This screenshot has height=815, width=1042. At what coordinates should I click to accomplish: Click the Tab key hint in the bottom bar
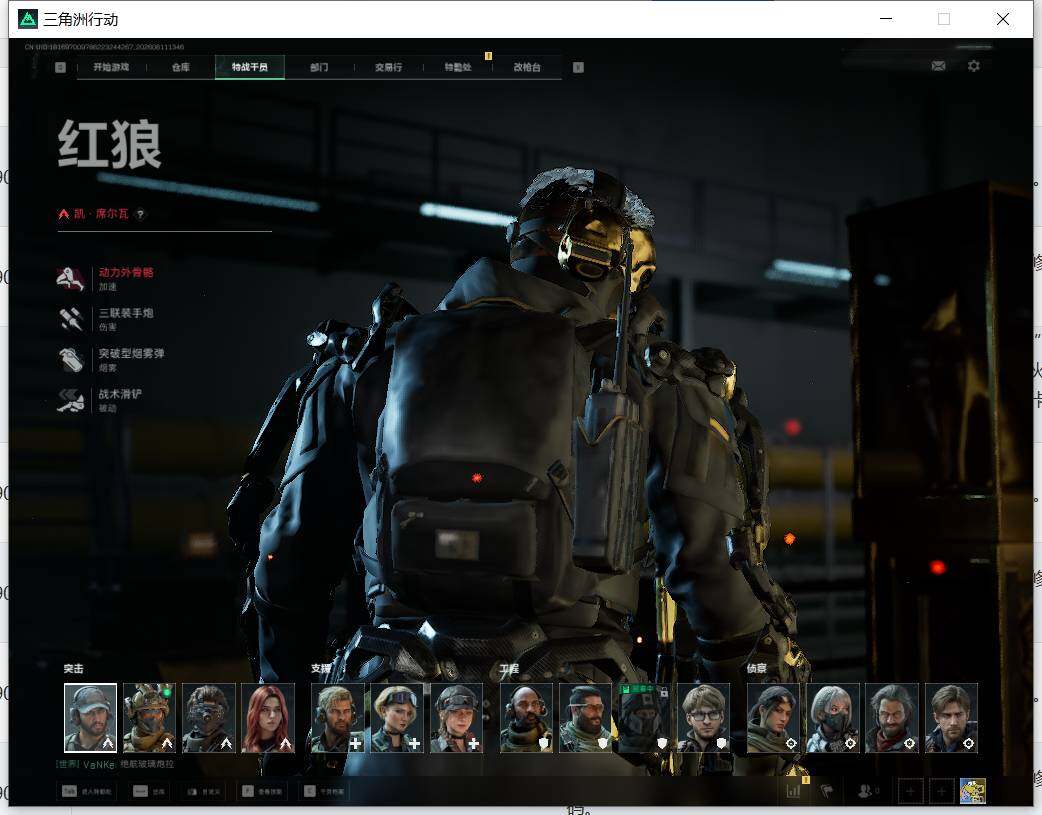[x=87, y=791]
